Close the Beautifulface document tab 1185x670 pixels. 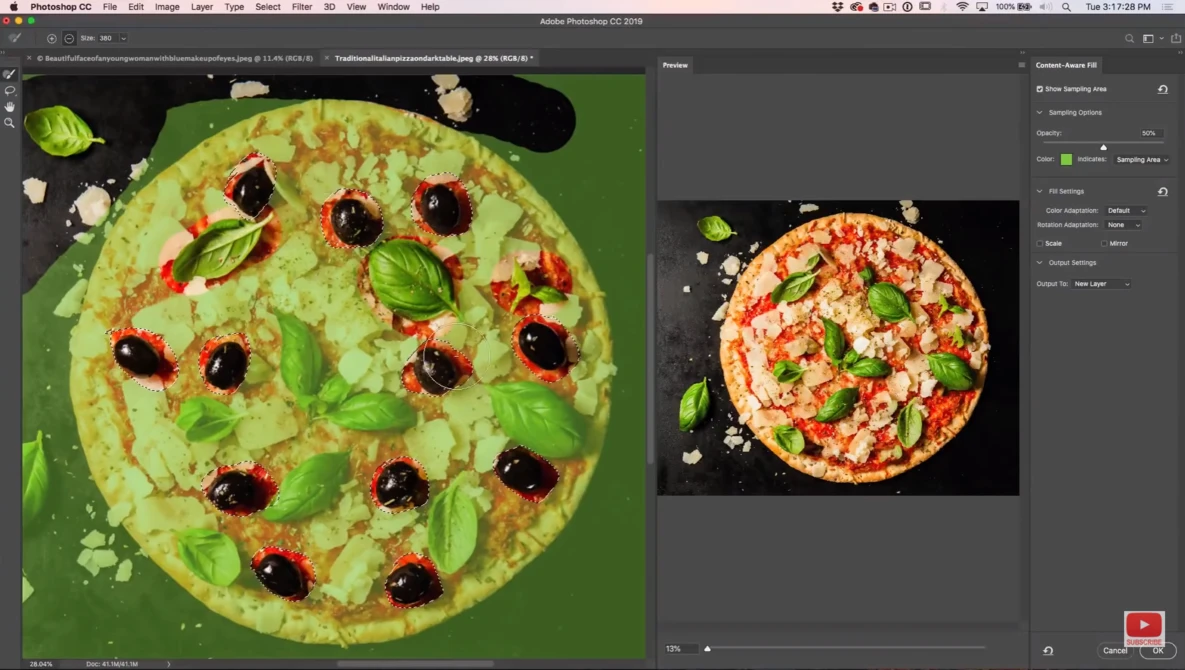point(29,58)
